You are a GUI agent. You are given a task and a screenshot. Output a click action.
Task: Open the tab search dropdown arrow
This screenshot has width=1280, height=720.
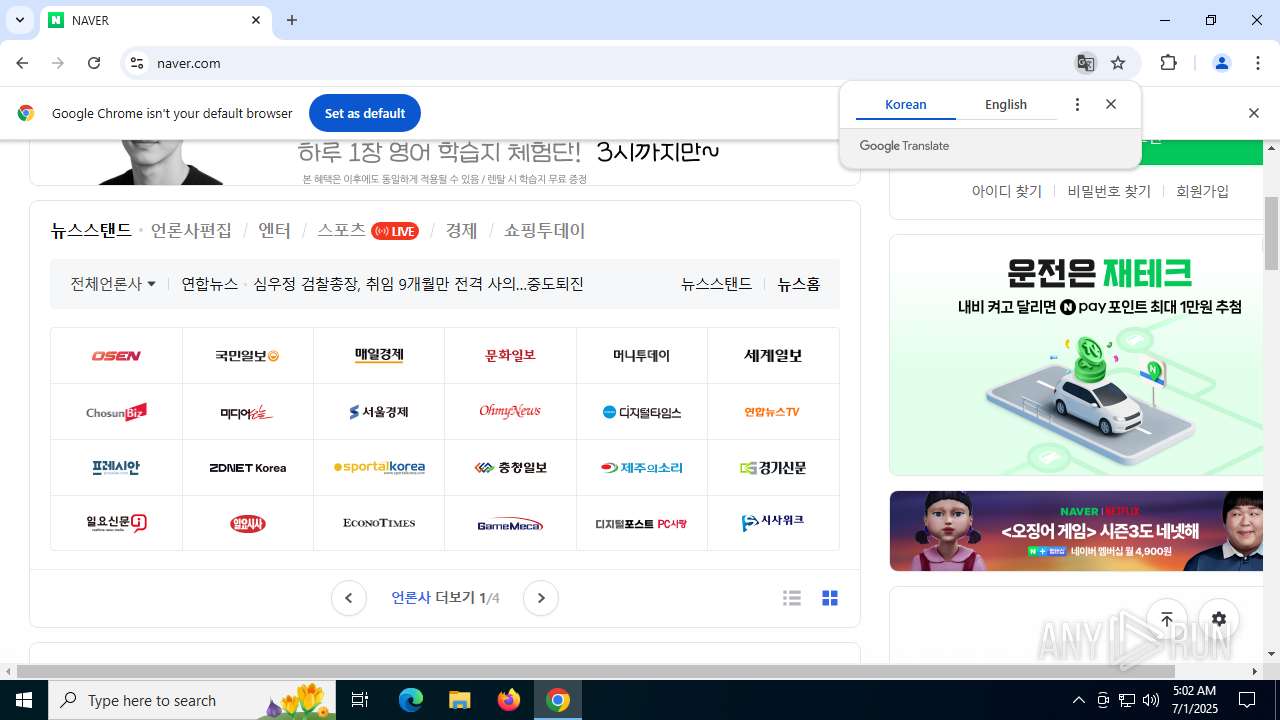point(19,20)
